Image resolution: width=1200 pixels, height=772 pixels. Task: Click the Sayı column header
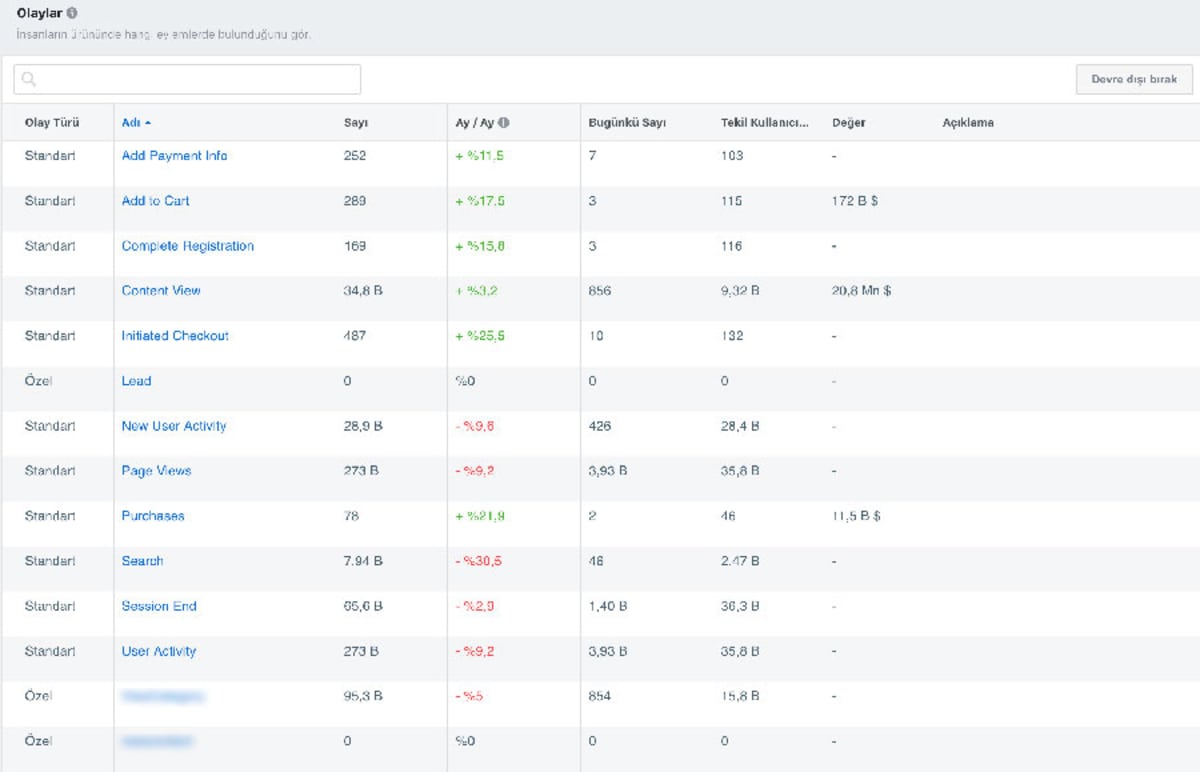[x=355, y=123]
